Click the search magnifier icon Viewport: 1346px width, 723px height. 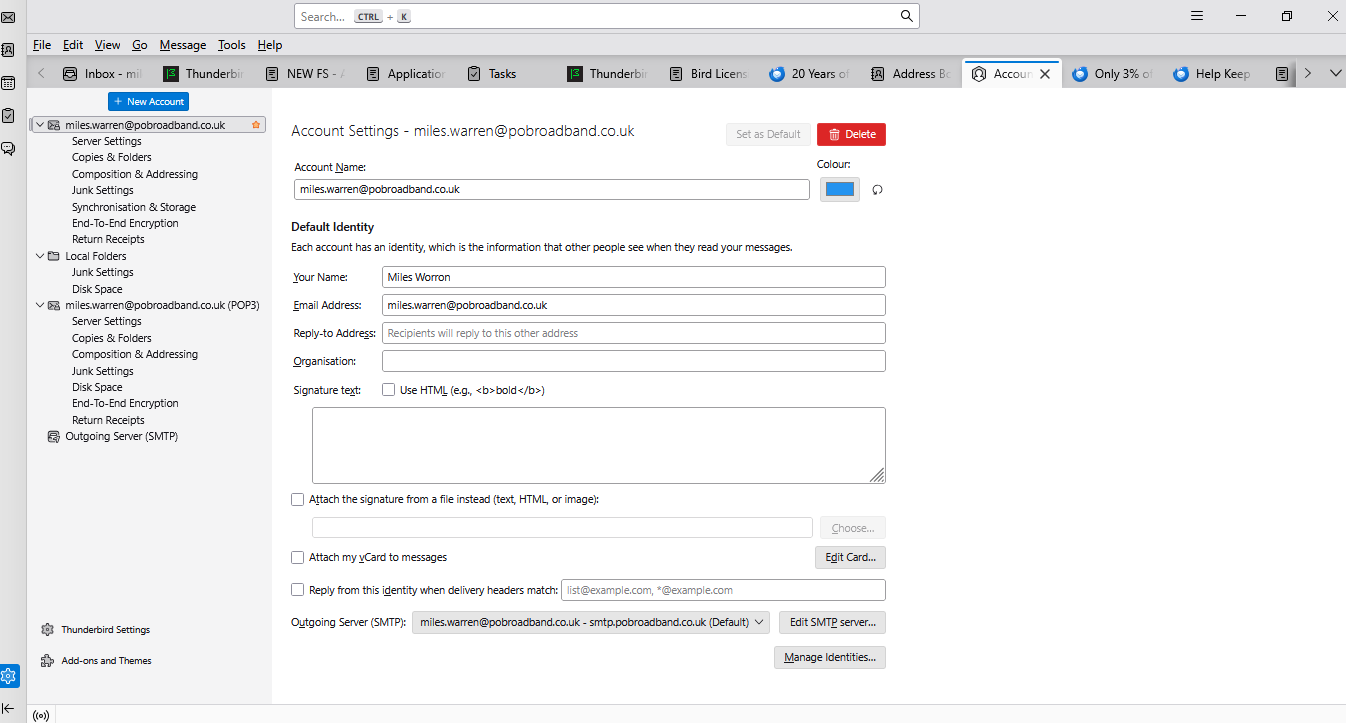pyautogui.click(x=906, y=16)
